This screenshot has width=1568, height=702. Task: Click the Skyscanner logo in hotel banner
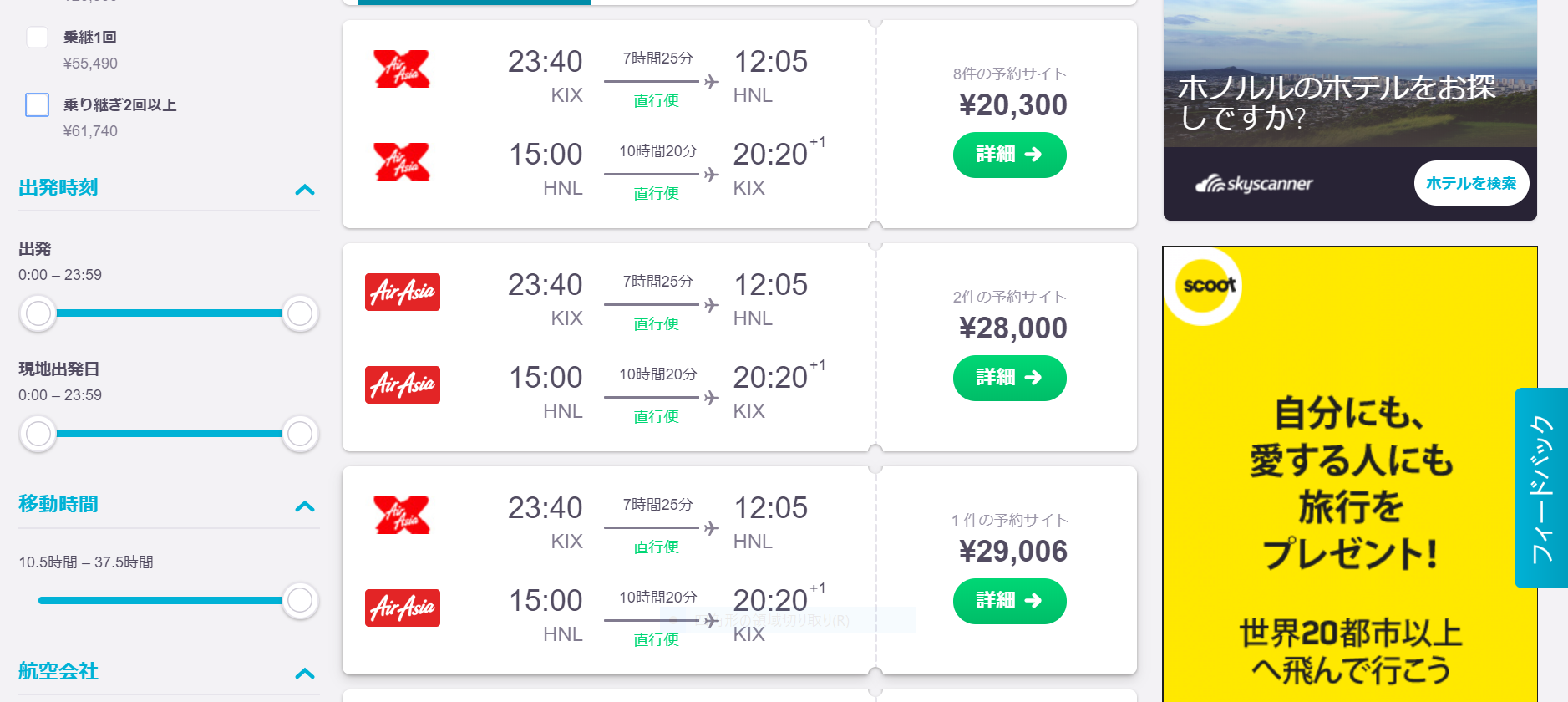click(x=1254, y=184)
